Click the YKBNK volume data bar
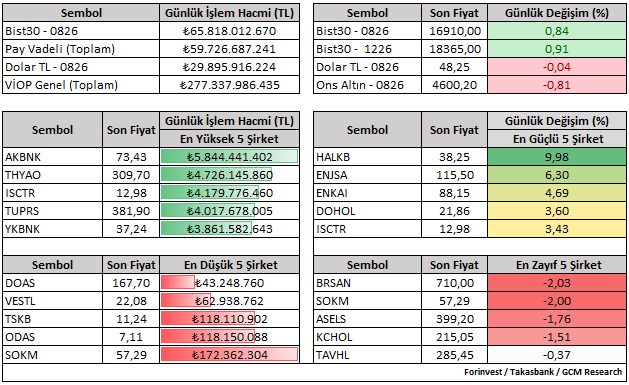 207,229
